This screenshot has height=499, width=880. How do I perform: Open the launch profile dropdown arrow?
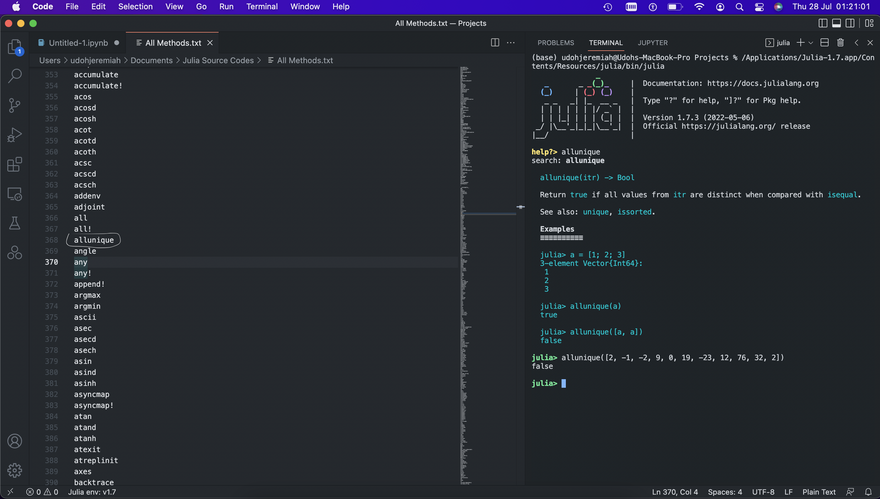tap(810, 43)
